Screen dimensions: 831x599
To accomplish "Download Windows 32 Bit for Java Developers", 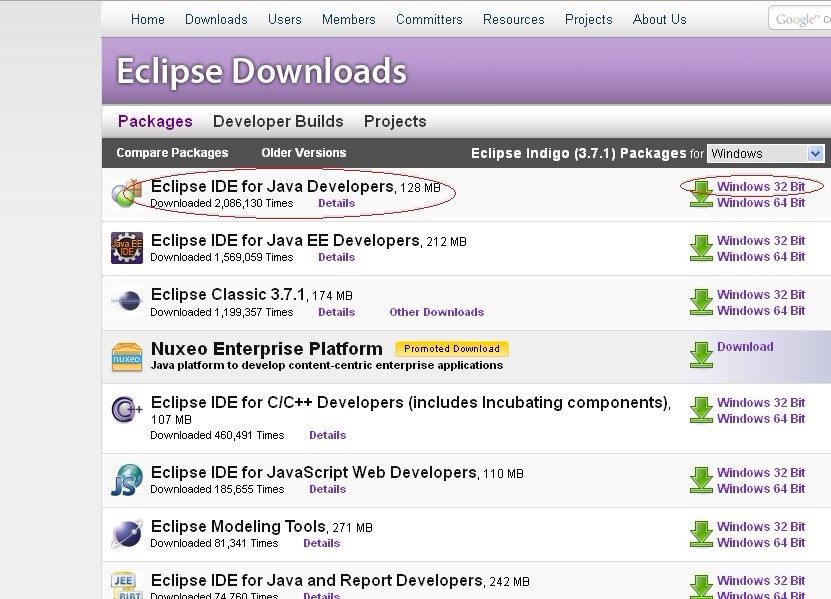I will (761, 187).
